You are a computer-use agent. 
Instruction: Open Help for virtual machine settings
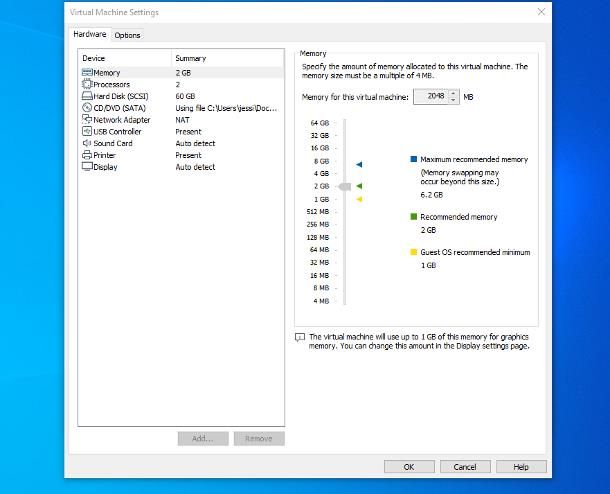click(x=521, y=467)
